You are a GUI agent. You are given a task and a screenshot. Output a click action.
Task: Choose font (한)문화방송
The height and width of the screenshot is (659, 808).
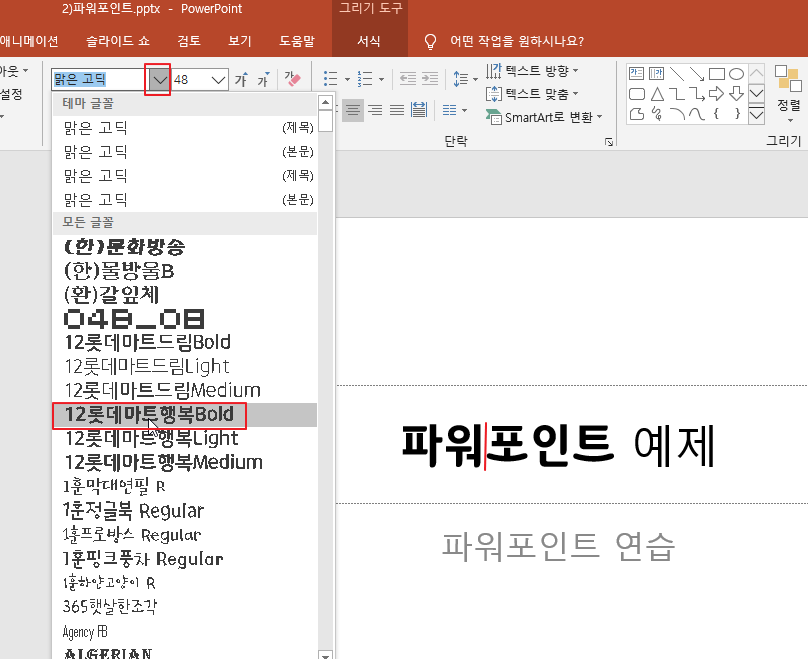point(185,247)
